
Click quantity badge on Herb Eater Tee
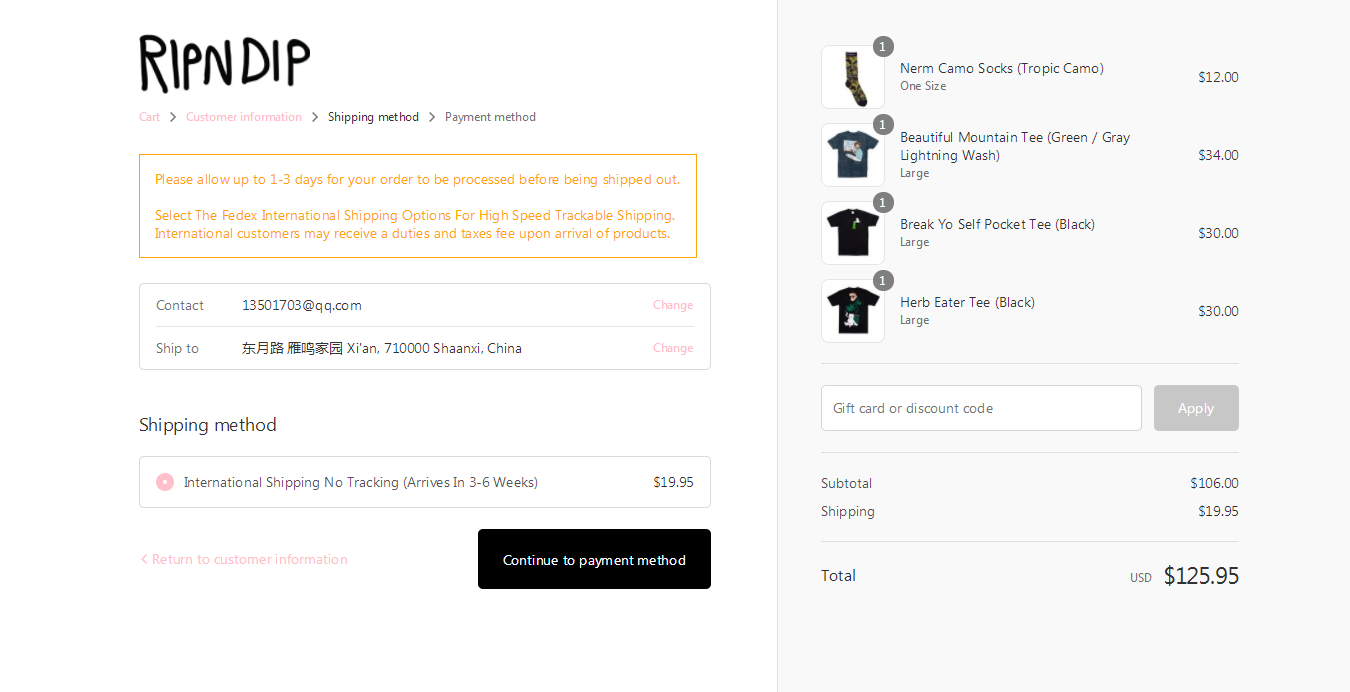point(883,281)
